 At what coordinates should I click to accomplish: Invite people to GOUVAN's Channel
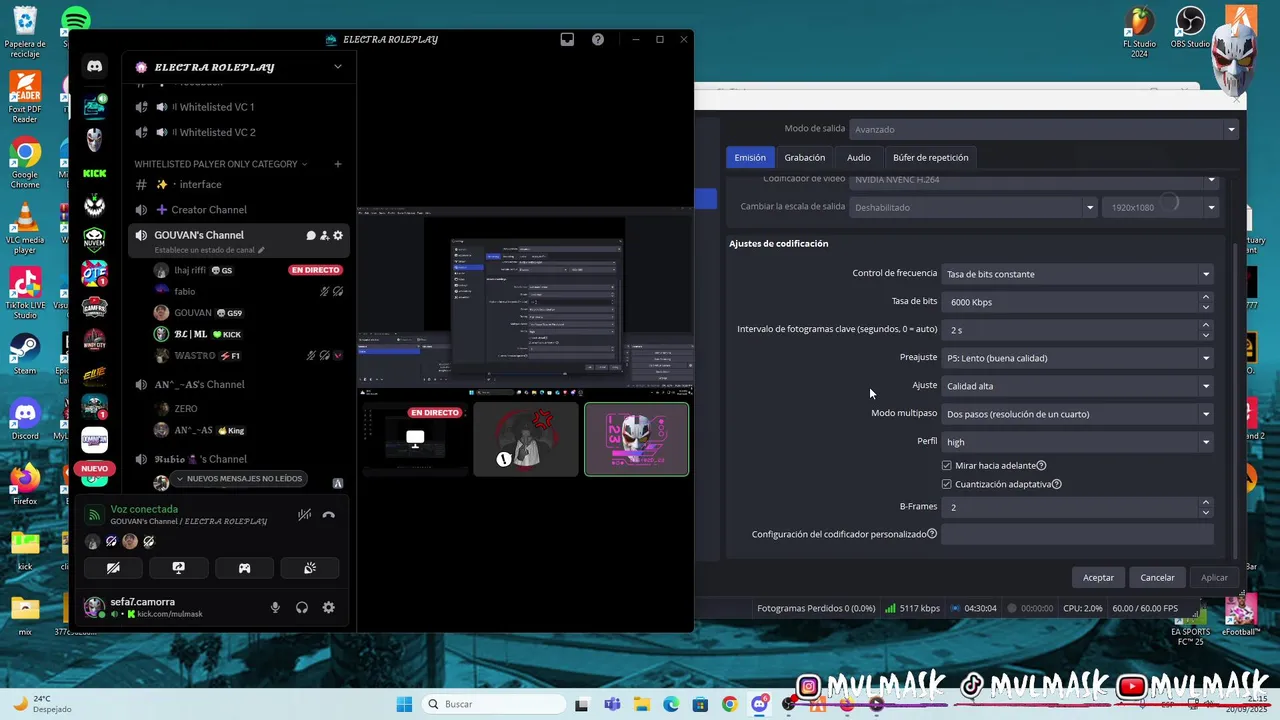[x=324, y=235]
